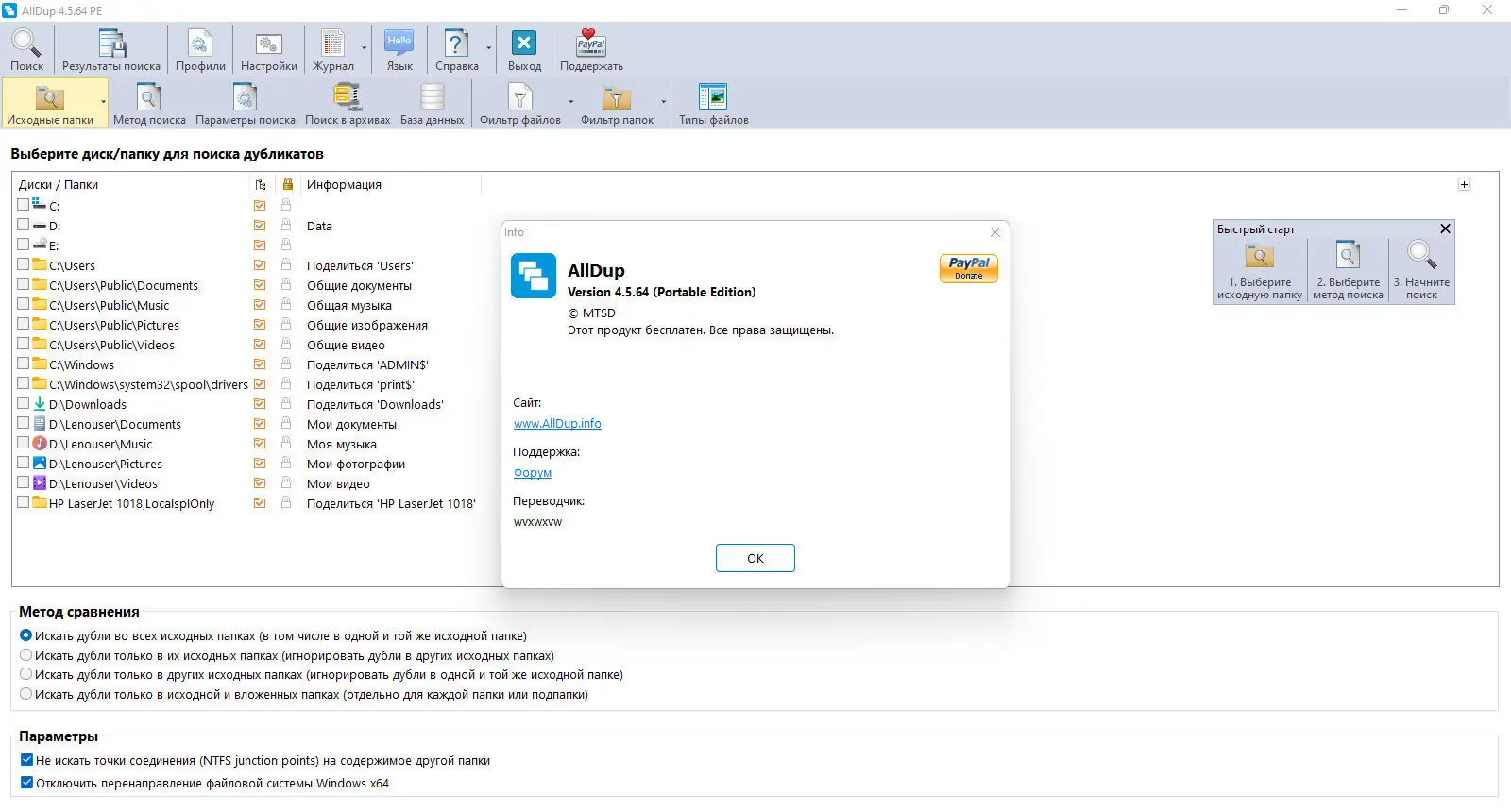Open the Форум support link

click(533, 473)
